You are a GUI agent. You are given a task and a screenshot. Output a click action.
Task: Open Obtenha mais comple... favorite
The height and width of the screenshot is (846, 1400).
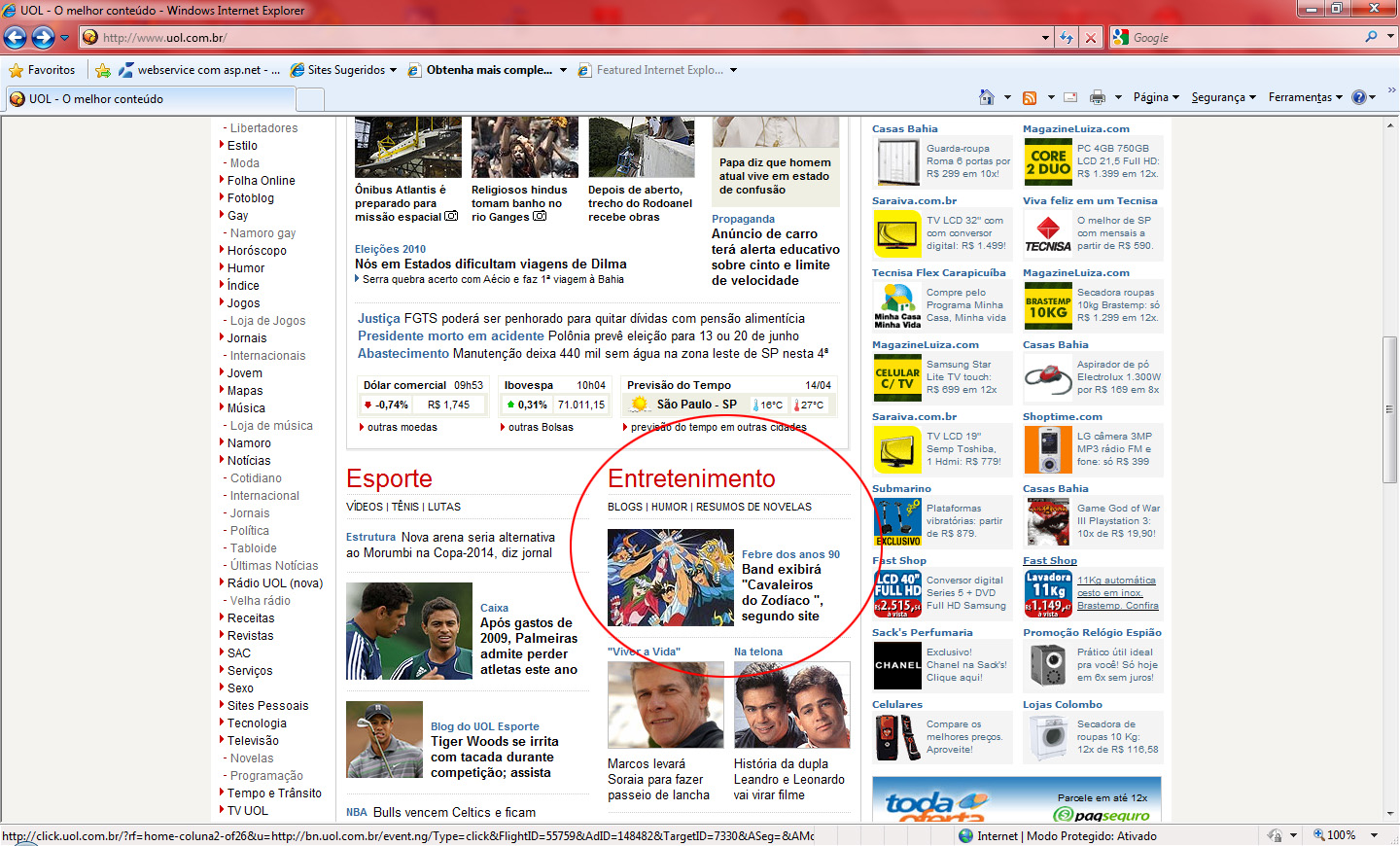pyautogui.click(x=487, y=70)
